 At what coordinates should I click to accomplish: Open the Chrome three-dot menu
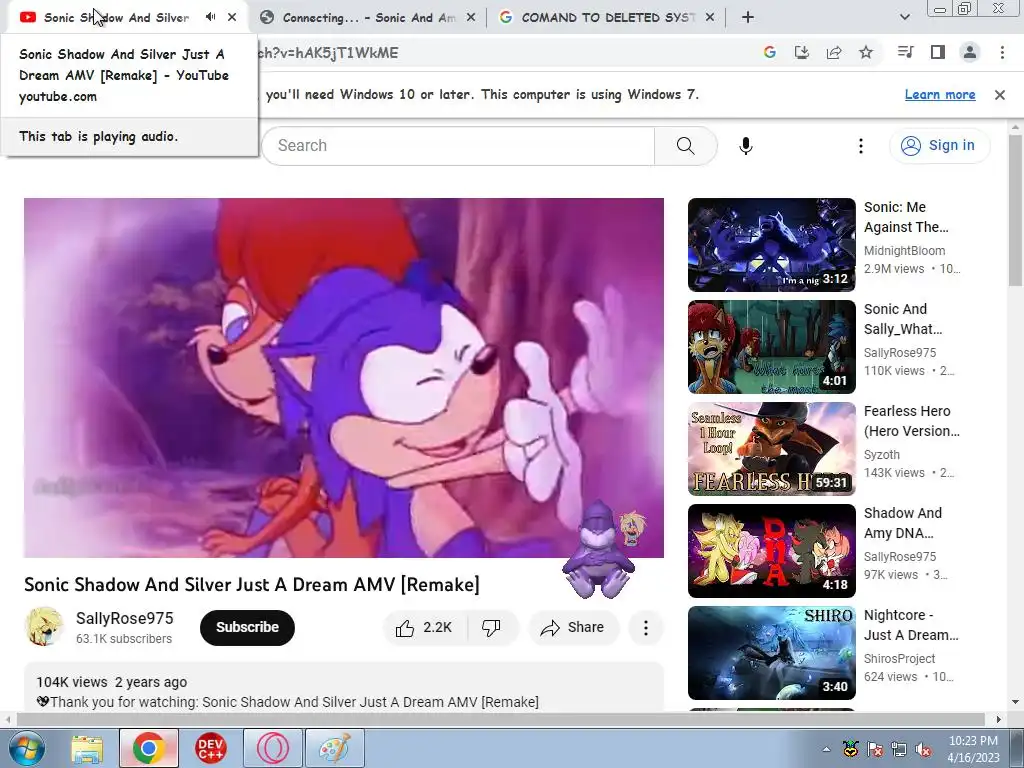[x=1002, y=52]
